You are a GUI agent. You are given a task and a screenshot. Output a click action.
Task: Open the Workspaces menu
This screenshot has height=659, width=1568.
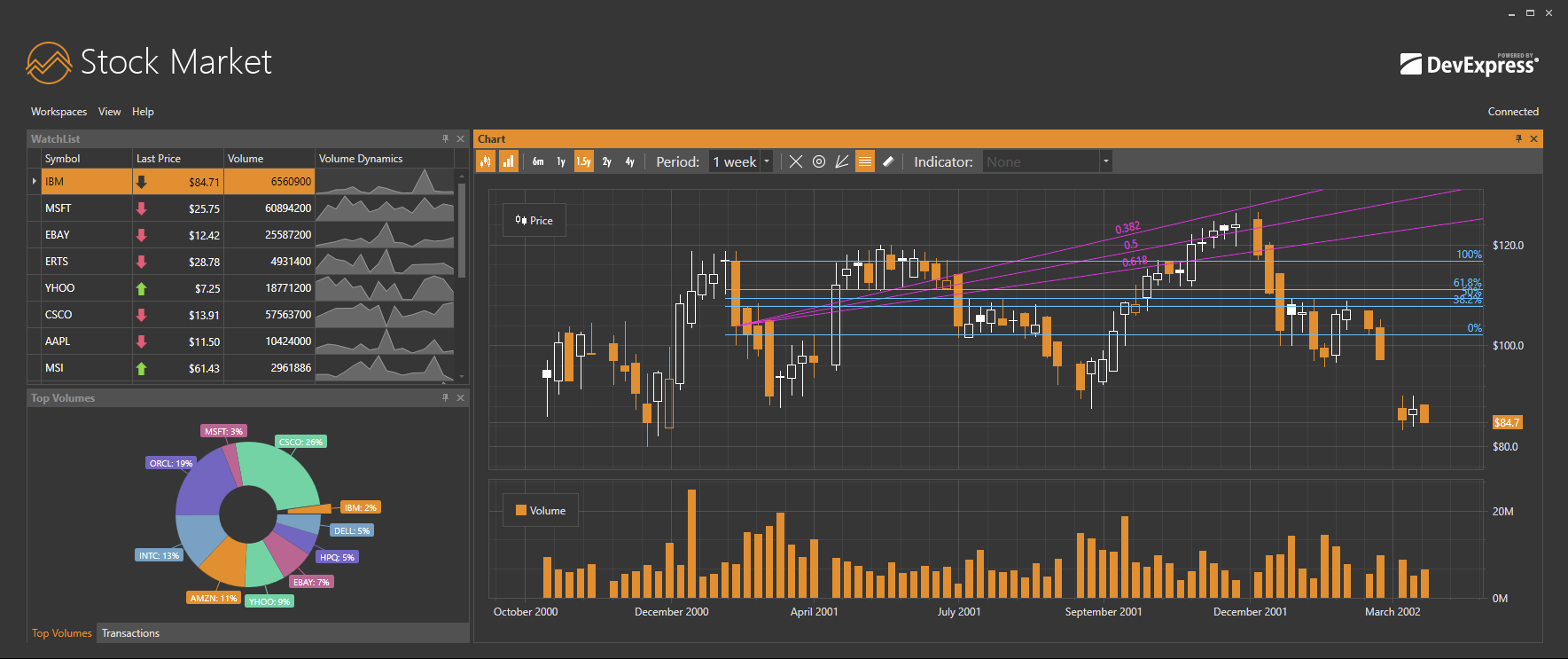coord(59,112)
